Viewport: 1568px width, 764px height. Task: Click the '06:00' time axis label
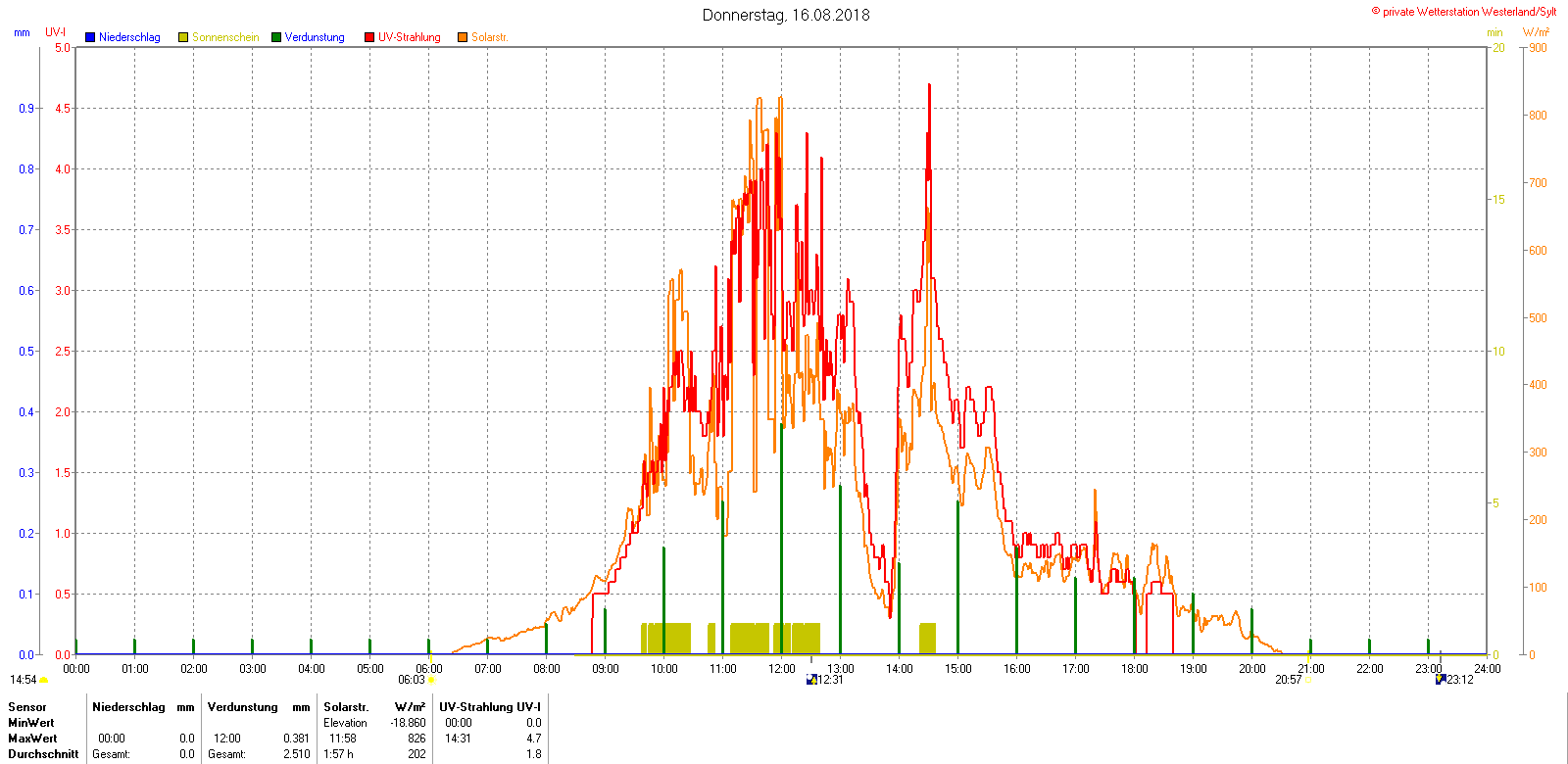tap(429, 669)
